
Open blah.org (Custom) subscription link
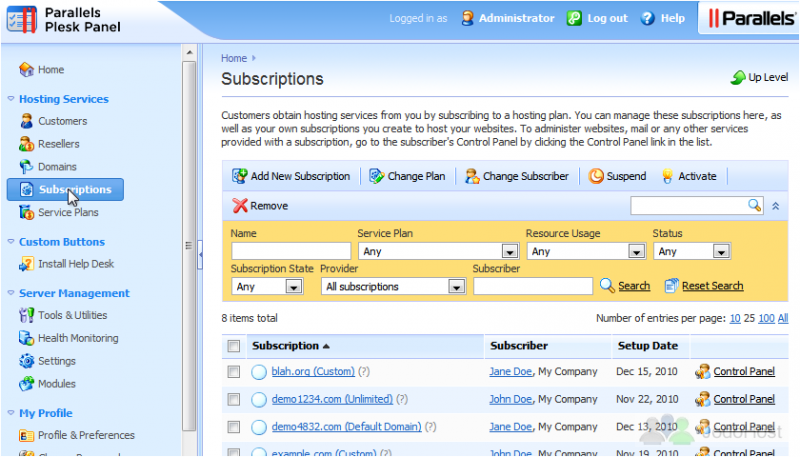(313, 371)
